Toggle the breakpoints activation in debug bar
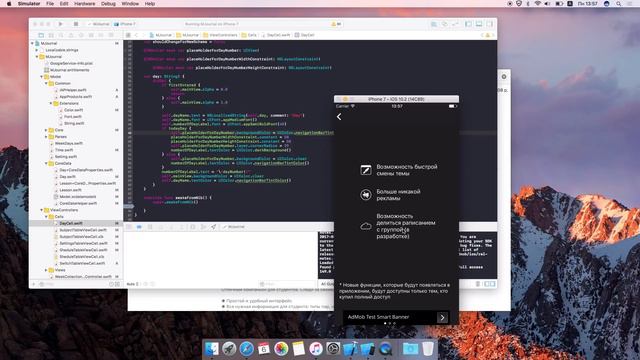 tap(139, 227)
